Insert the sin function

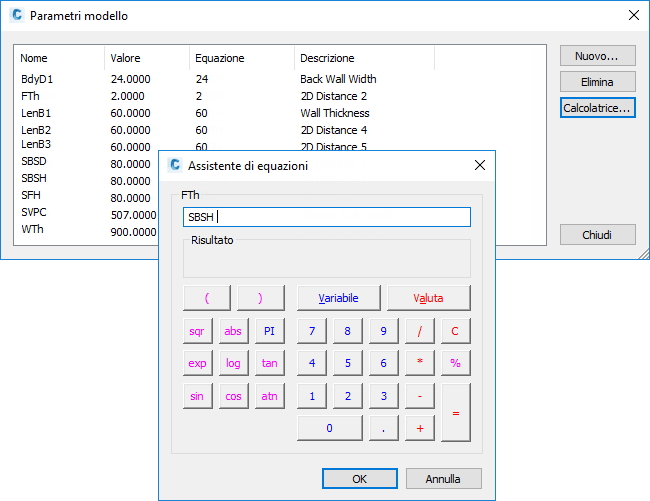[x=197, y=396]
